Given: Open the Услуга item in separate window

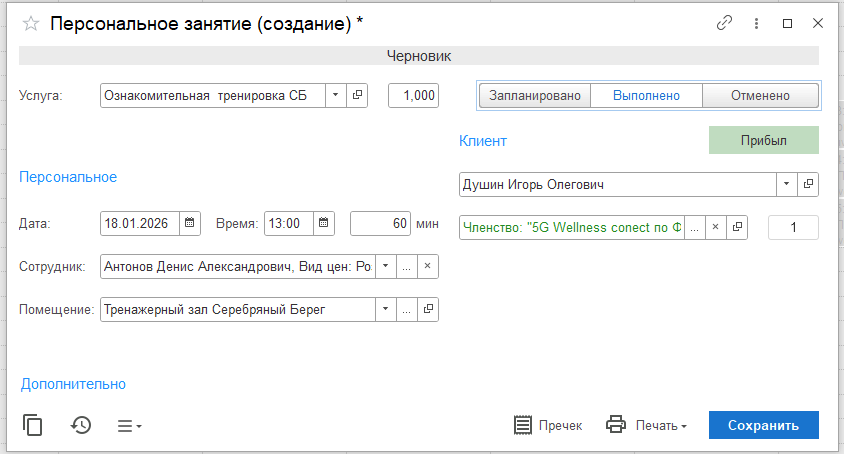Looking at the screenshot, I should coord(357,95).
